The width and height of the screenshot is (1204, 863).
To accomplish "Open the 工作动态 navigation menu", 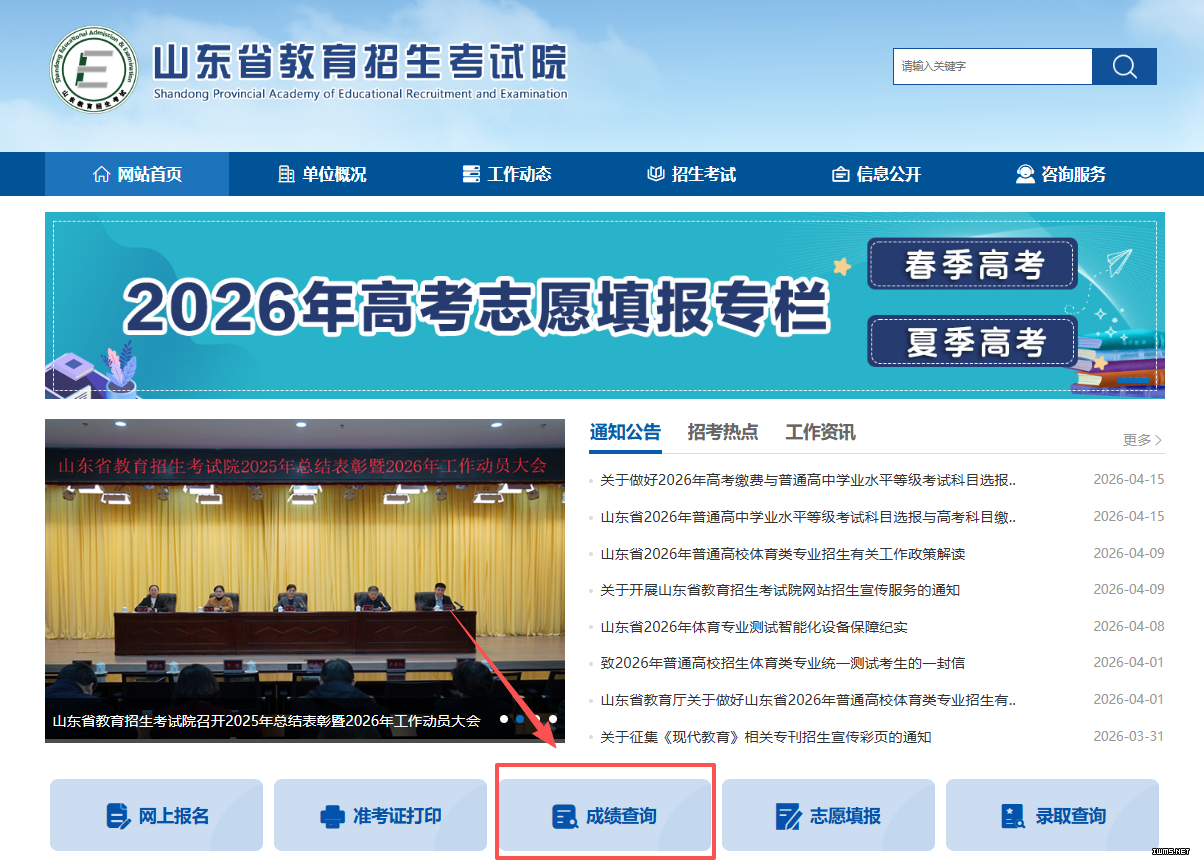I will [507, 174].
